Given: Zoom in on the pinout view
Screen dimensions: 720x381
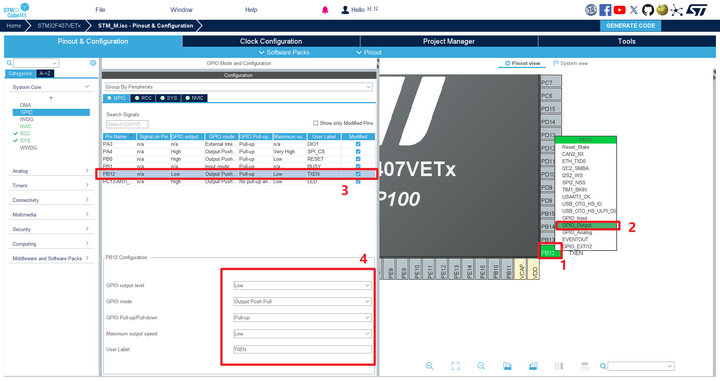Looking at the screenshot, I should click(429, 366).
